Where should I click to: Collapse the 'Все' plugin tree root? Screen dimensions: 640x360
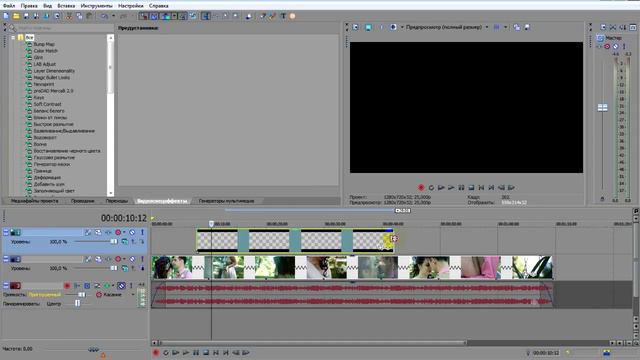tap(13, 37)
